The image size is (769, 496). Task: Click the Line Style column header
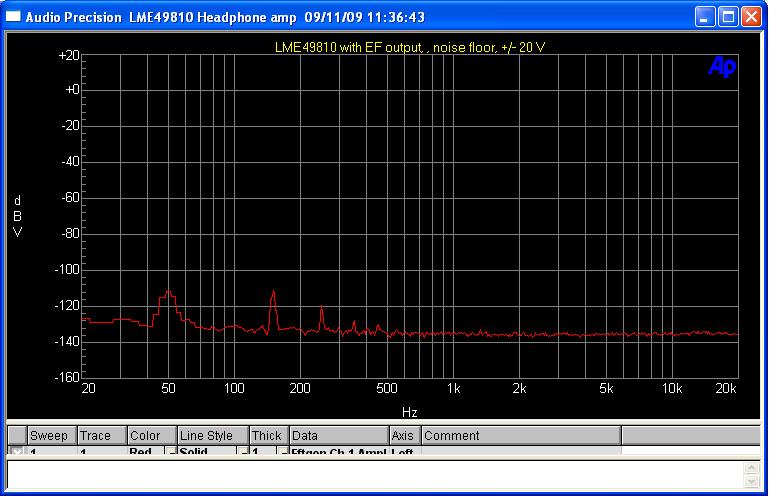click(x=213, y=435)
